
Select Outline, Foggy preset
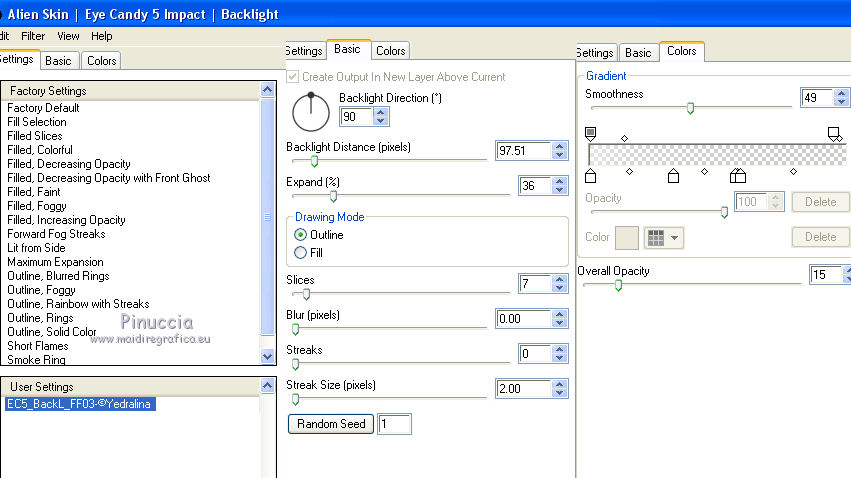click(41, 290)
